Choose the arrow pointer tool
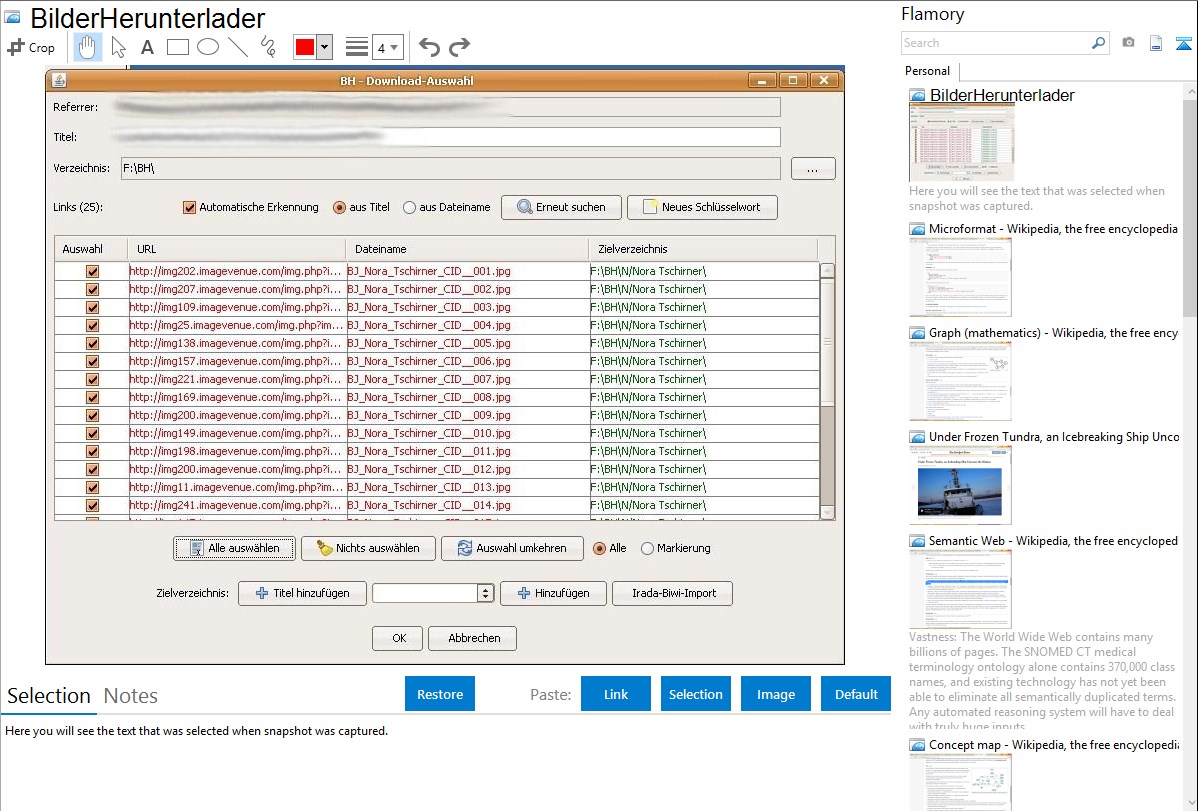 118,47
